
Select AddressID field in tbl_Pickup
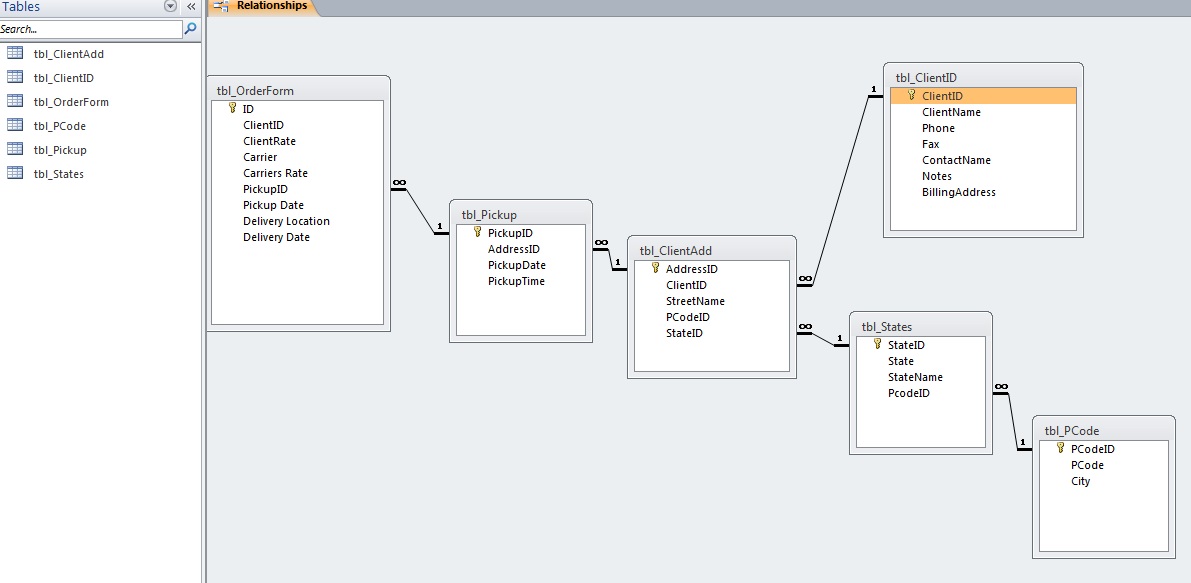(x=521, y=249)
